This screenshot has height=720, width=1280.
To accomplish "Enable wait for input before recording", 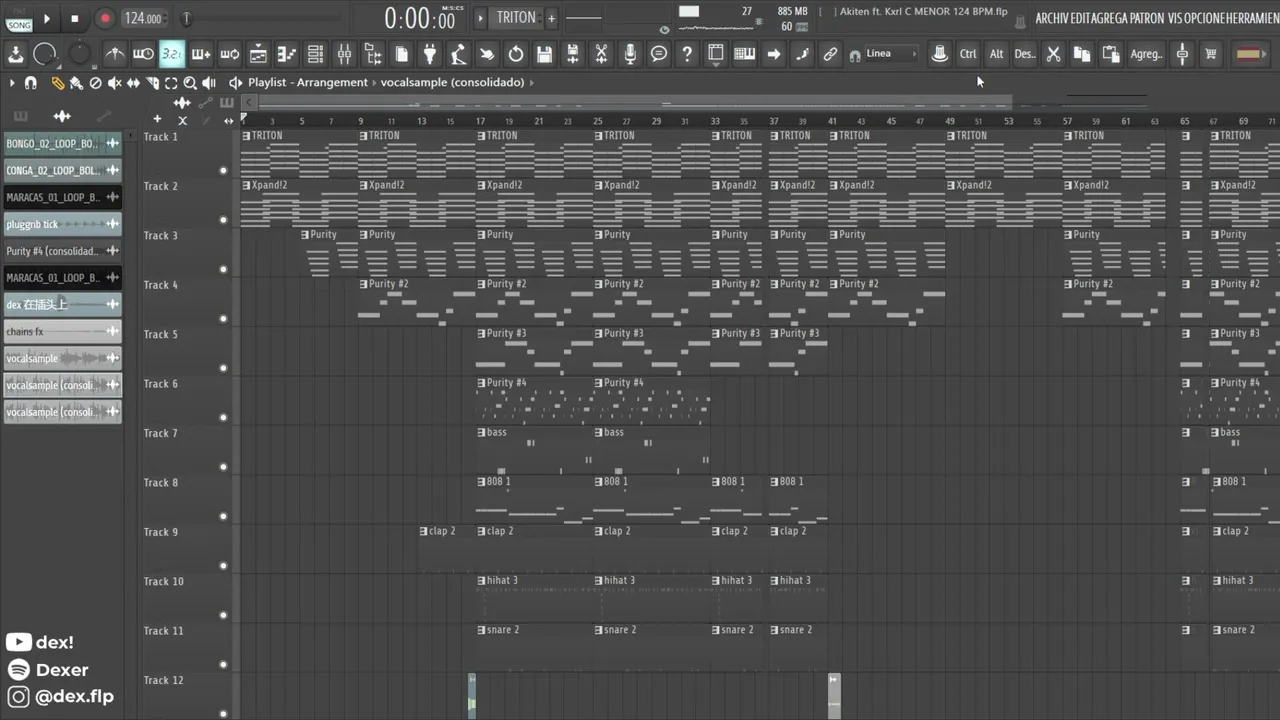I will (143, 54).
